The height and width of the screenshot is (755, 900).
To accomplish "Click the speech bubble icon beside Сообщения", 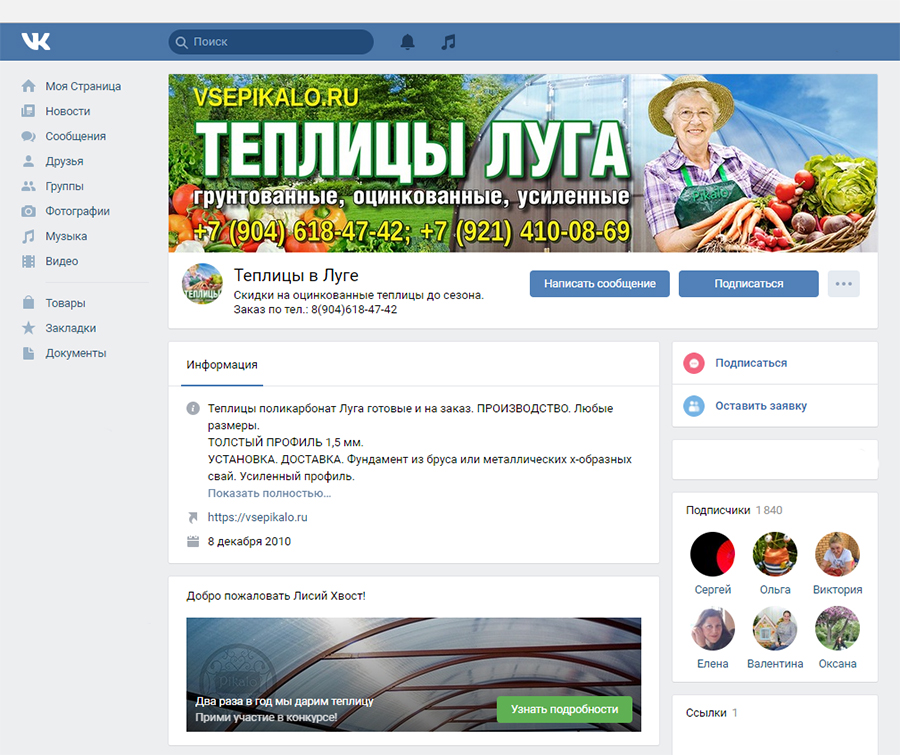I will click(x=28, y=136).
